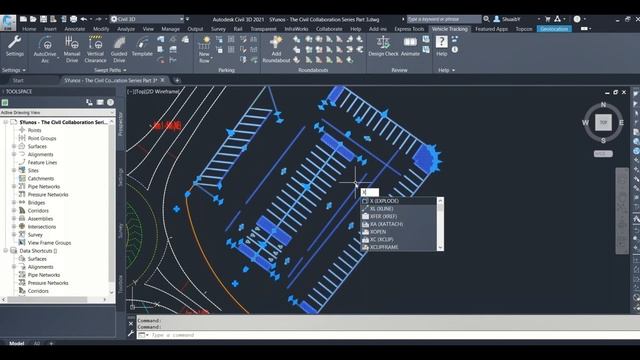Start the Guided Drive tool

tap(119, 49)
